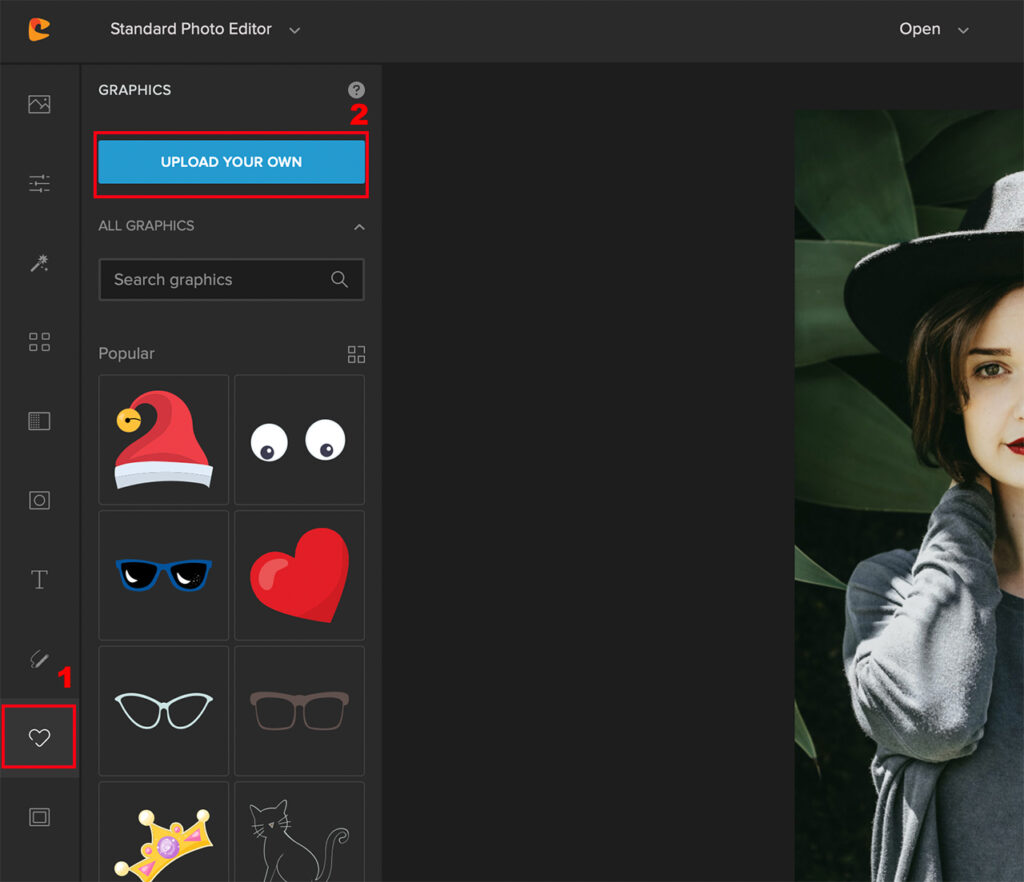Collapse the All Graphics section chevron
The width and height of the screenshot is (1024, 882).
click(x=359, y=227)
